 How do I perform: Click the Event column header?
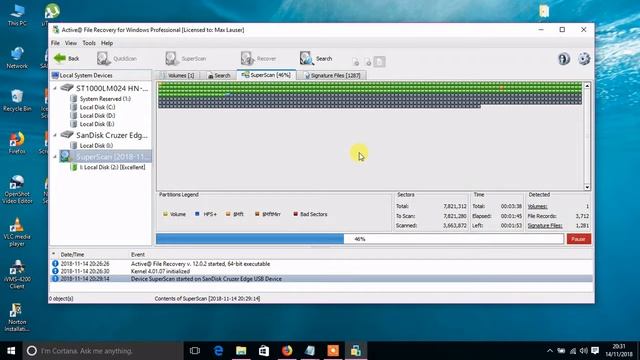click(x=138, y=254)
